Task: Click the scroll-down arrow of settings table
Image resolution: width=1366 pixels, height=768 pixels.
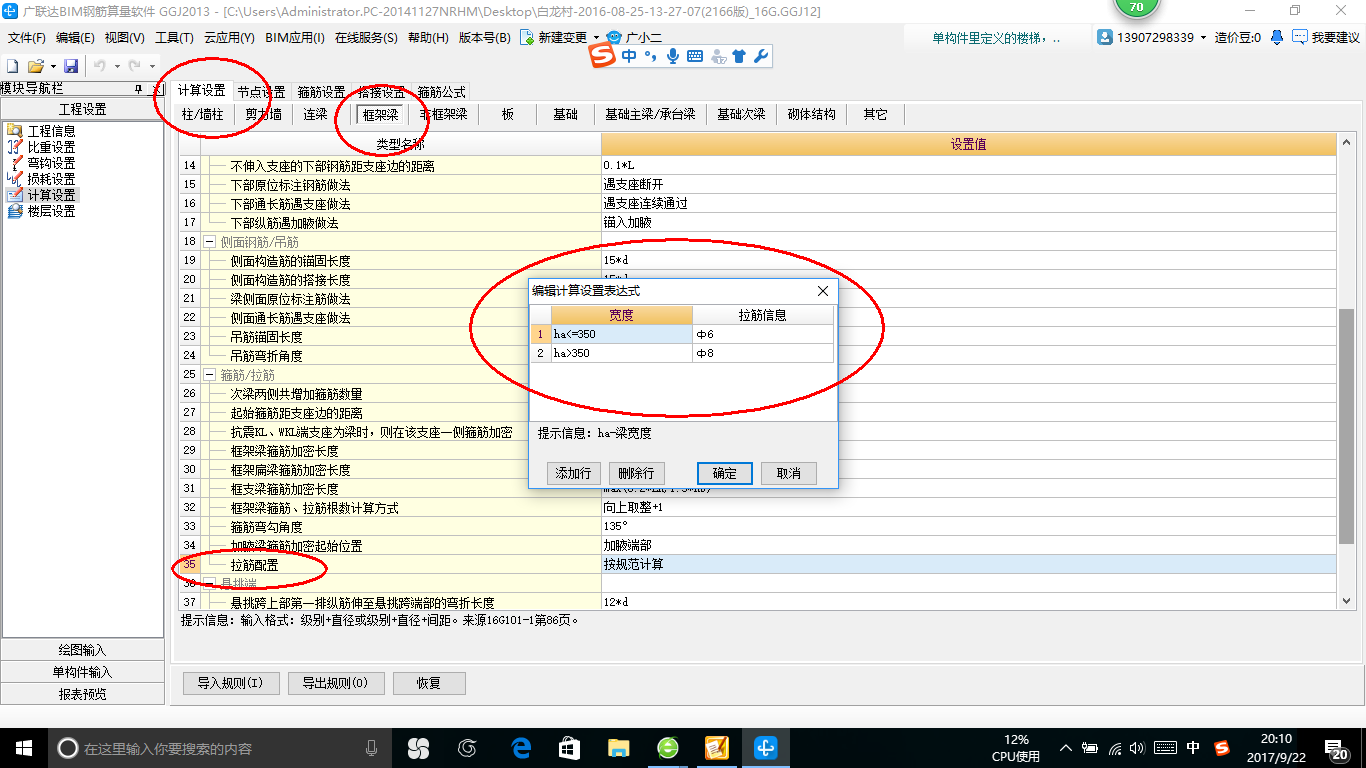Action: pos(1346,601)
